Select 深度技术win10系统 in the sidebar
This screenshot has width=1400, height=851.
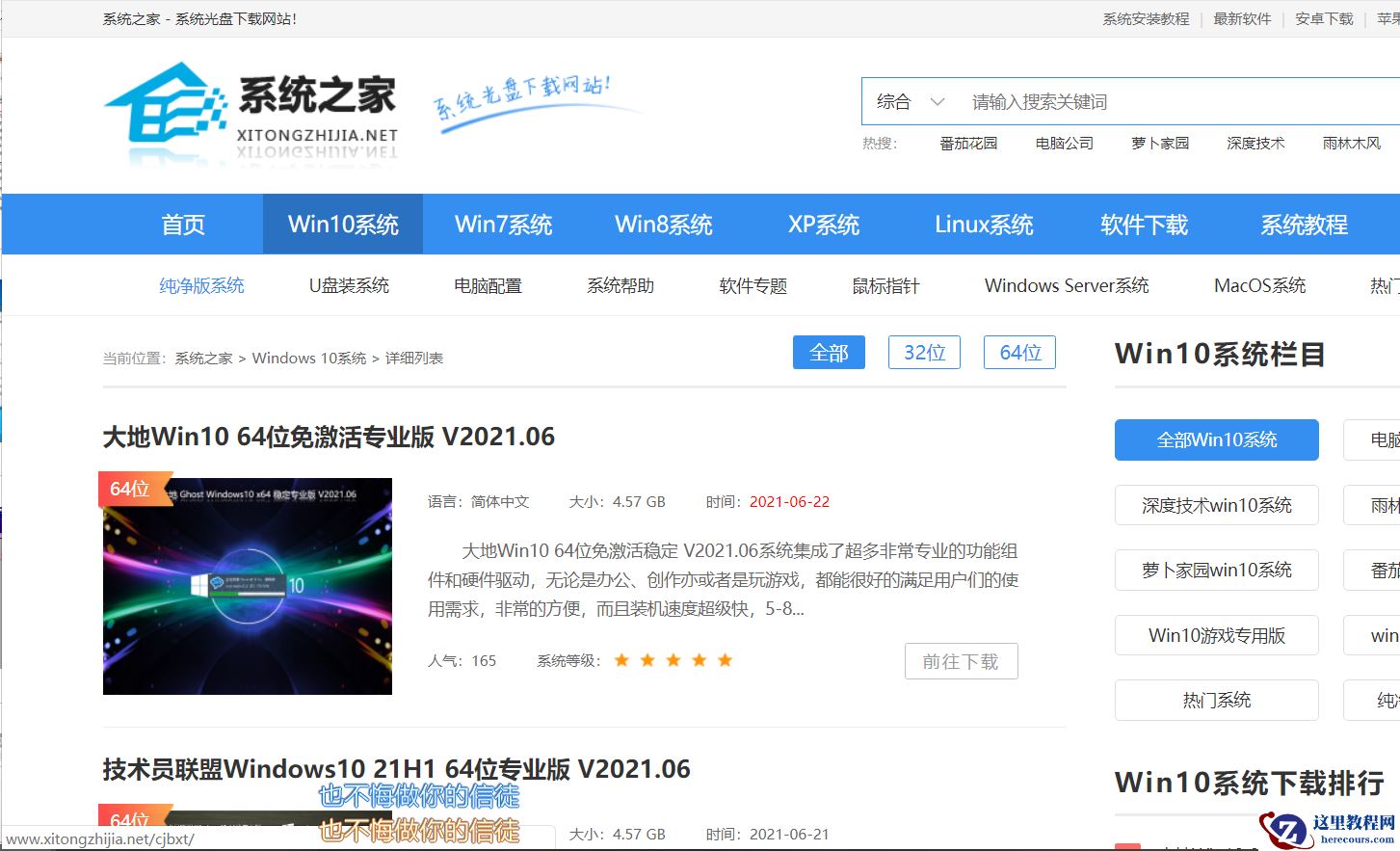point(1216,505)
